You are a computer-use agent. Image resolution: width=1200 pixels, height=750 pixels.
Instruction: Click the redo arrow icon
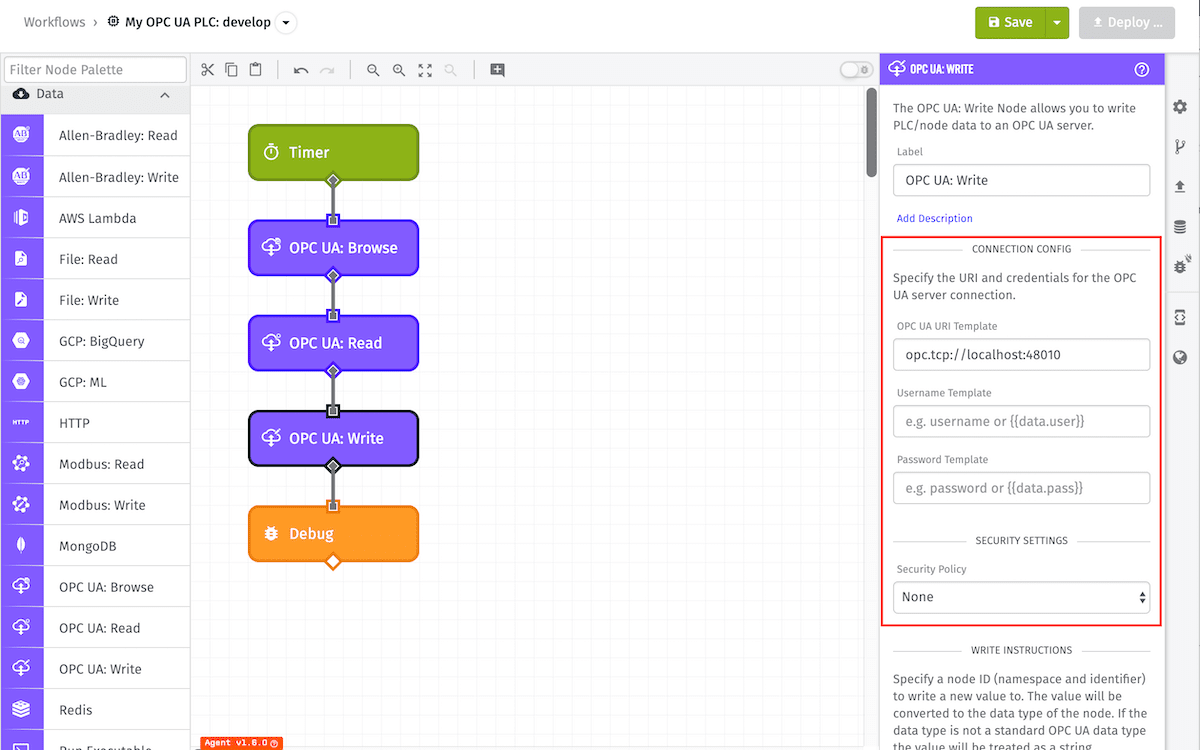[327, 70]
